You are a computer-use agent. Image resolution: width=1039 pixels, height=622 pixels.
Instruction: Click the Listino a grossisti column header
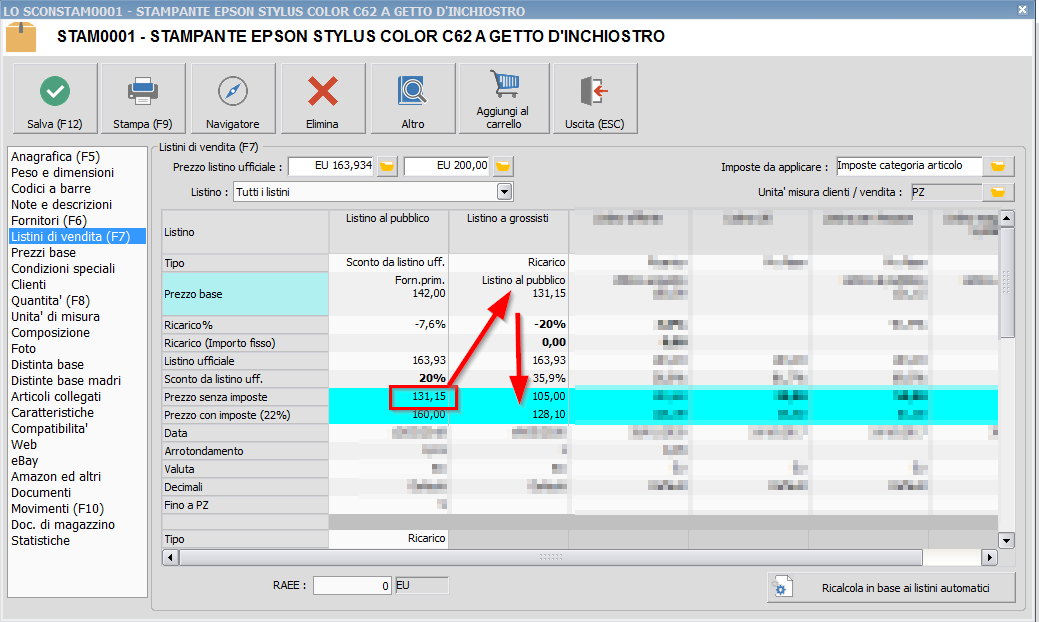click(508, 232)
